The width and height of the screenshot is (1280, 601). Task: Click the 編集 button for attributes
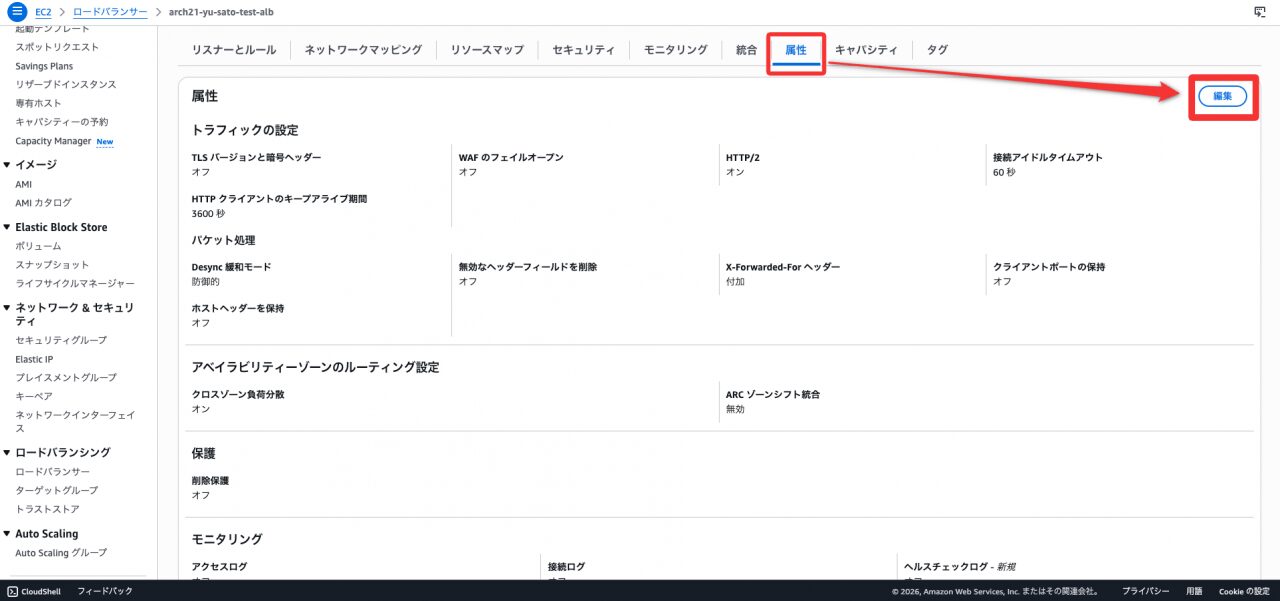[x=1222, y=96]
